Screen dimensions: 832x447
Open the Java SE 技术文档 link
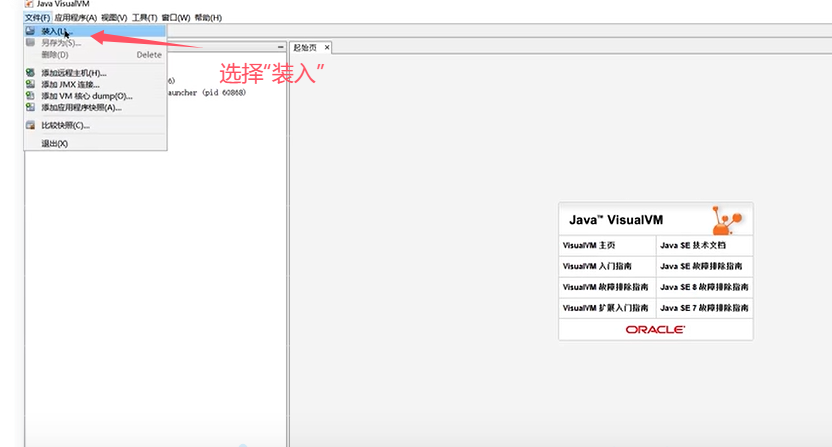tap(692, 245)
